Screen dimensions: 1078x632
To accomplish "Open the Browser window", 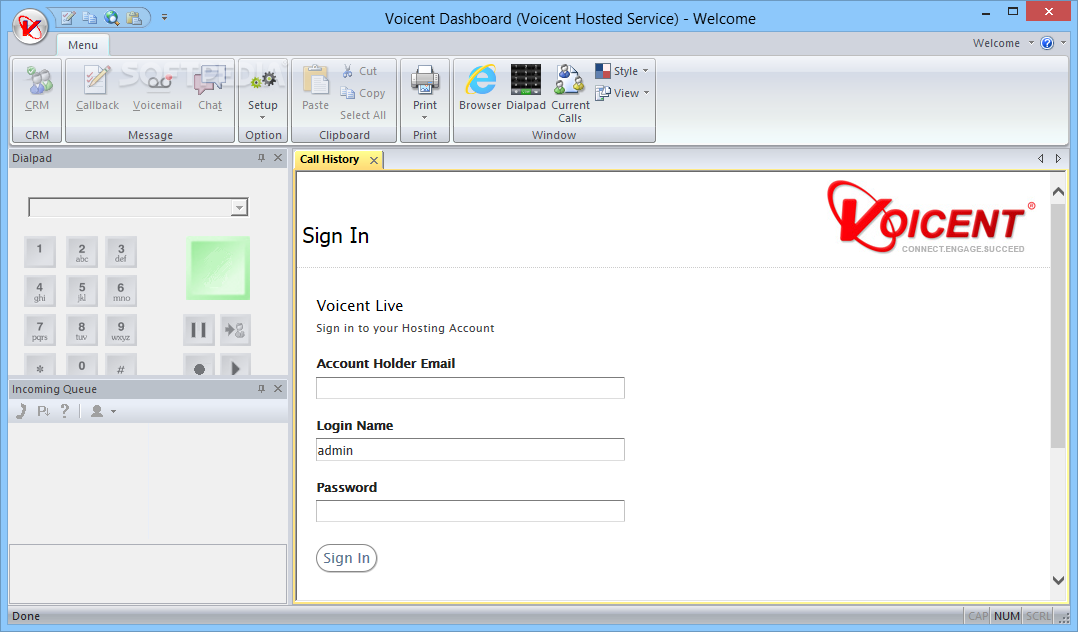I will point(480,88).
